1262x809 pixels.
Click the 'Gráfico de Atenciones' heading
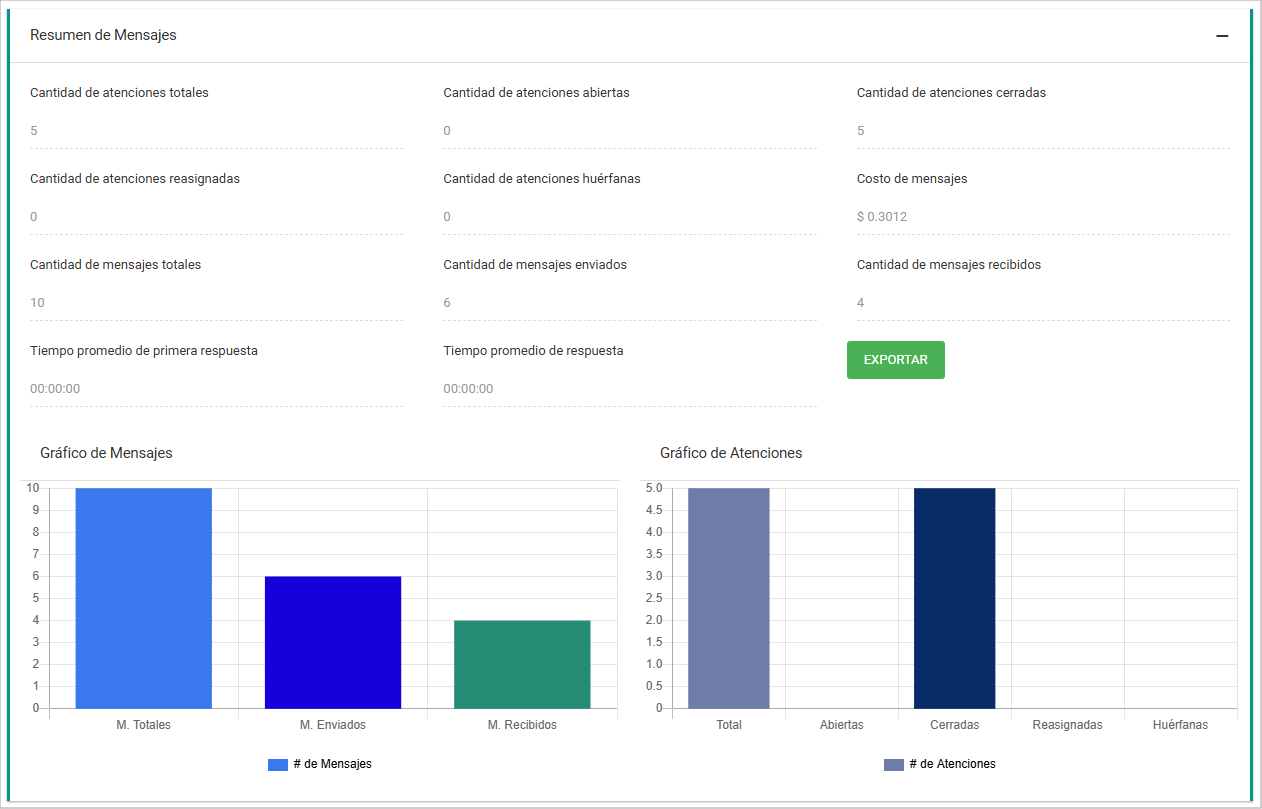[730, 452]
